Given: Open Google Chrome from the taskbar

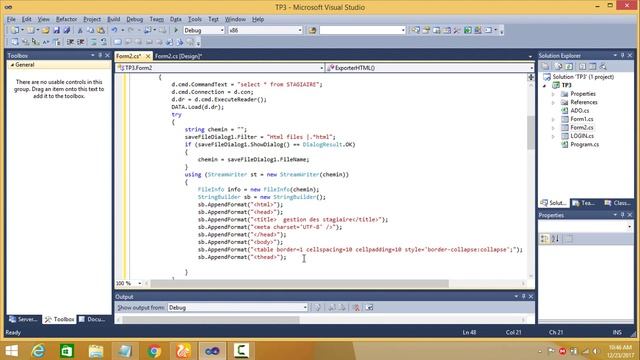Looking at the screenshot, I should point(154,351).
